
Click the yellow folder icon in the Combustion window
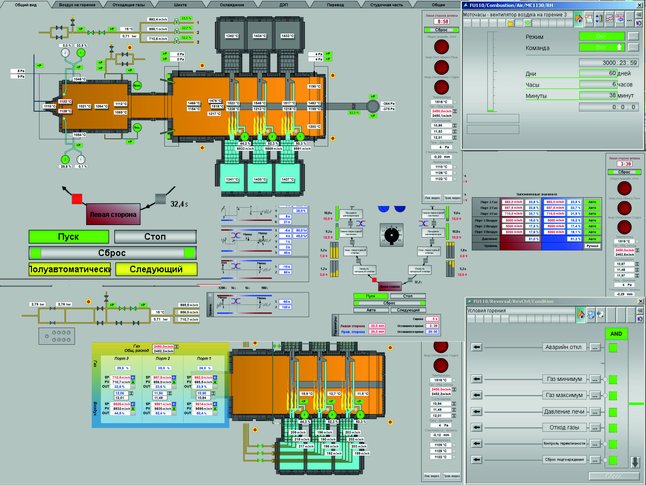coord(510,23)
